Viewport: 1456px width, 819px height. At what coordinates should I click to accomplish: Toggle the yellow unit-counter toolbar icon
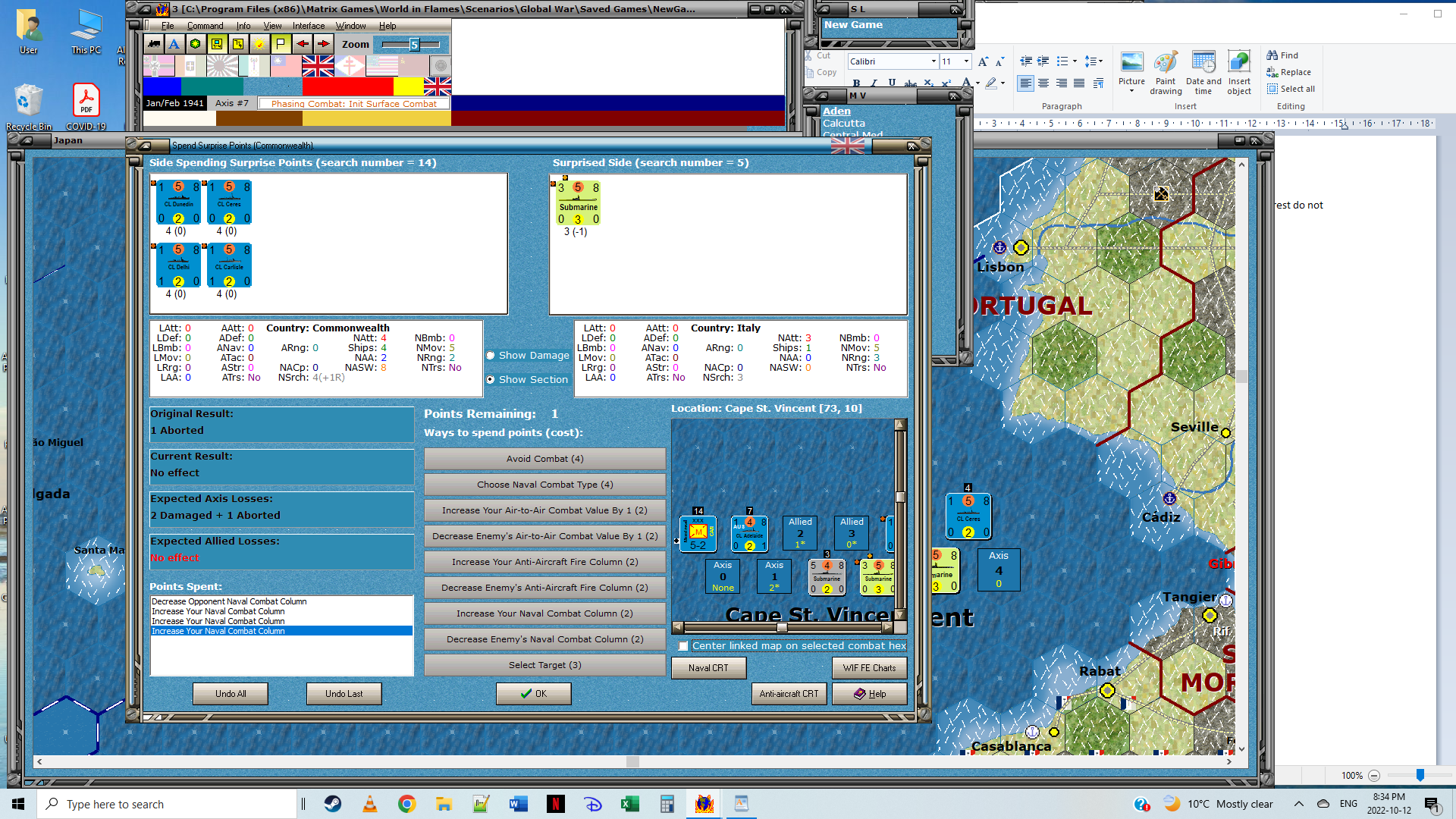point(217,44)
